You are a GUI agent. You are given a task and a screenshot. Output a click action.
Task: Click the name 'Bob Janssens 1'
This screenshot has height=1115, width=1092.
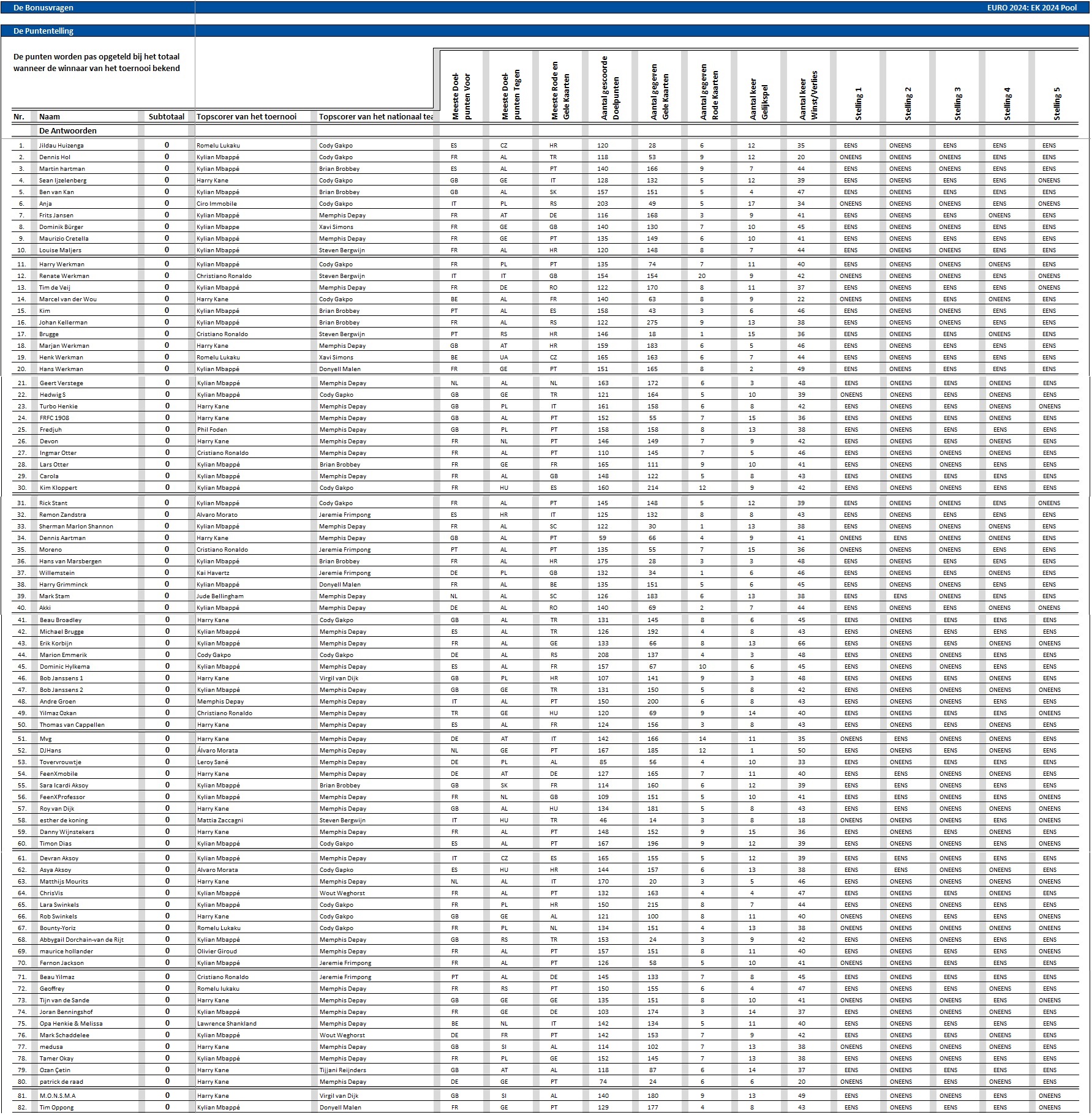pos(61,678)
